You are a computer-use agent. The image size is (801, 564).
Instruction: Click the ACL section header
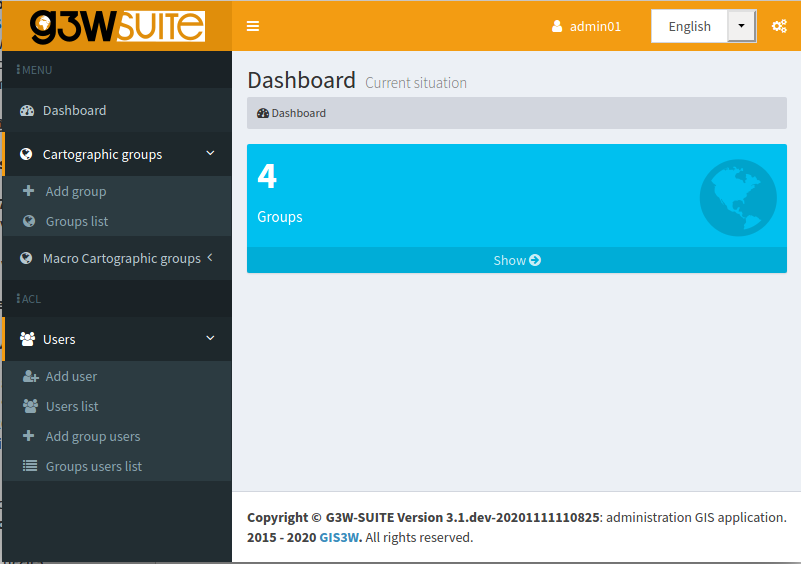point(29,299)
